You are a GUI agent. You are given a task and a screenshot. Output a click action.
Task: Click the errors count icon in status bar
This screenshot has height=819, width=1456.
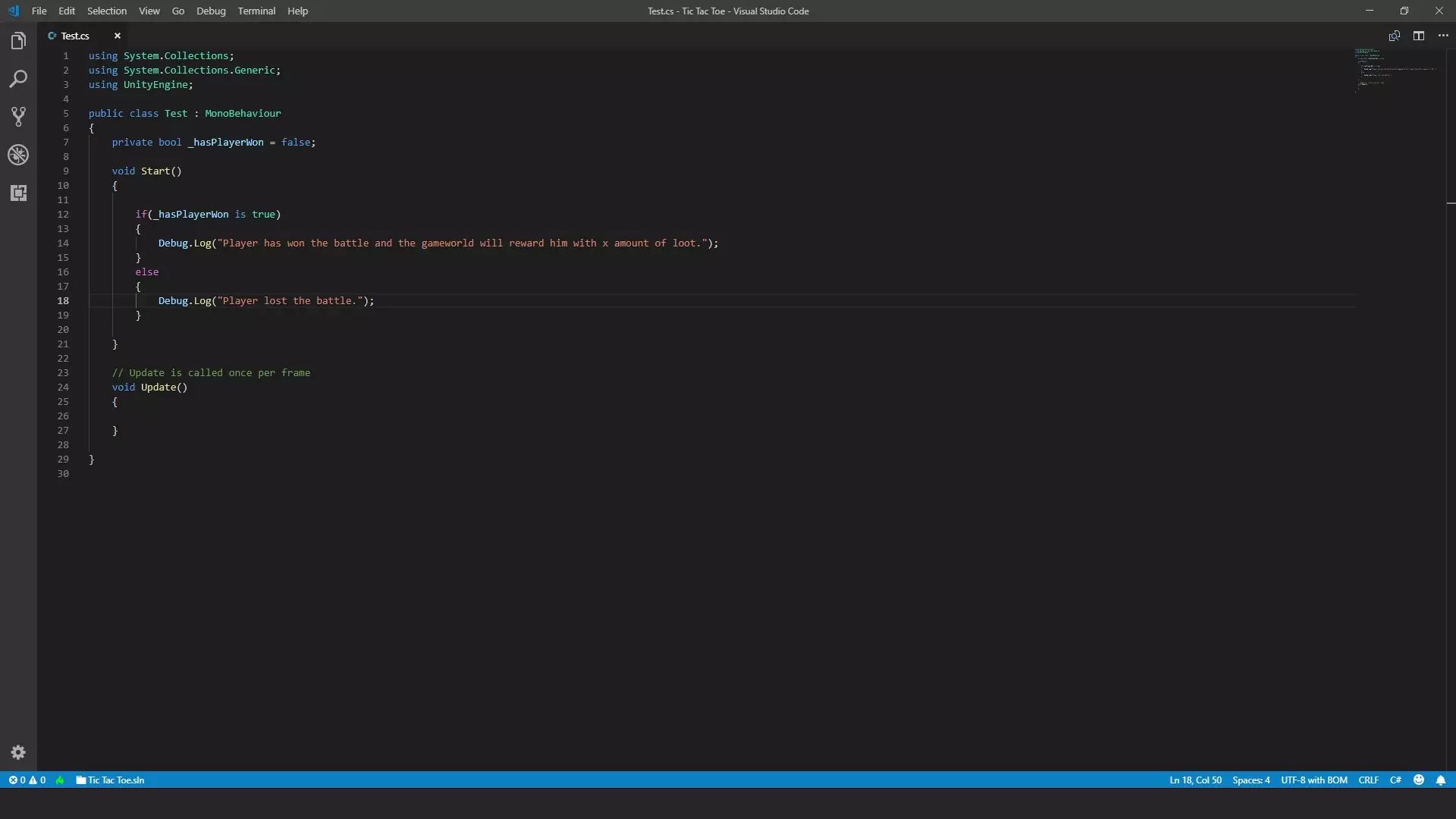[17, 780]
